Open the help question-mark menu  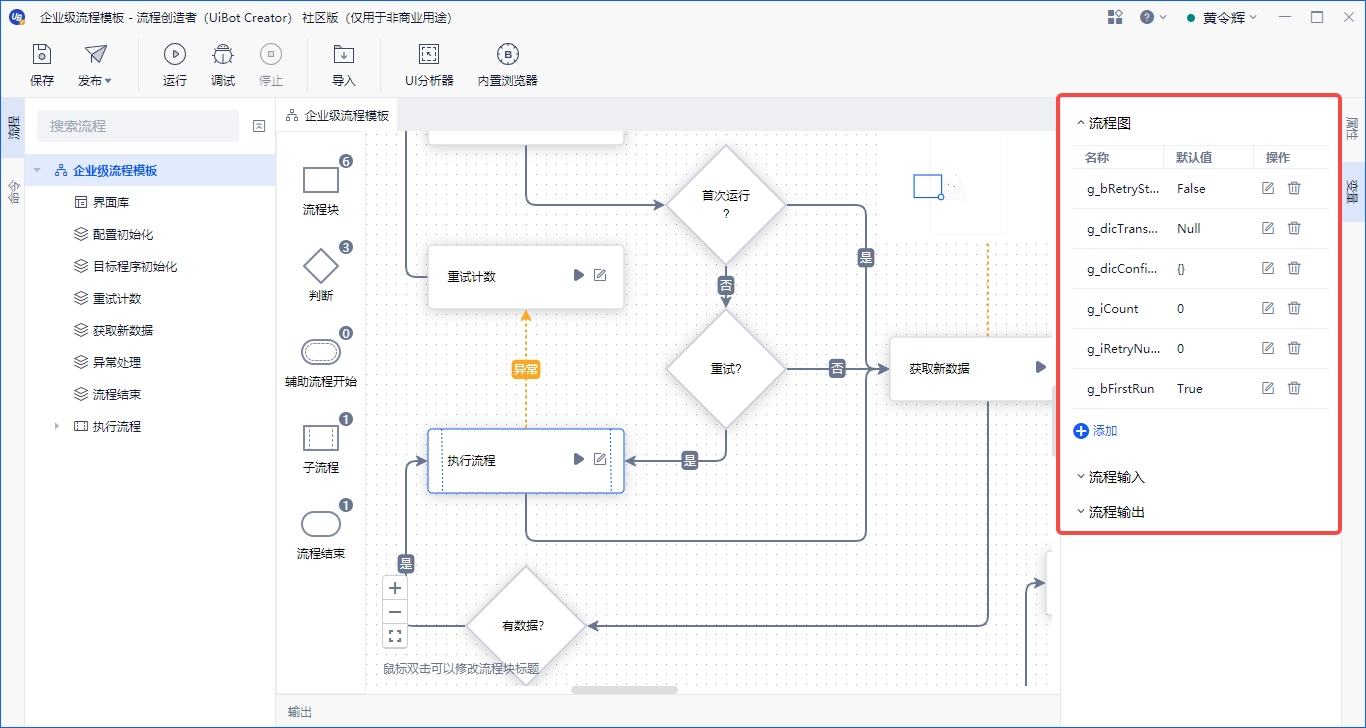pyautogui.click(x=1153, y=17)
